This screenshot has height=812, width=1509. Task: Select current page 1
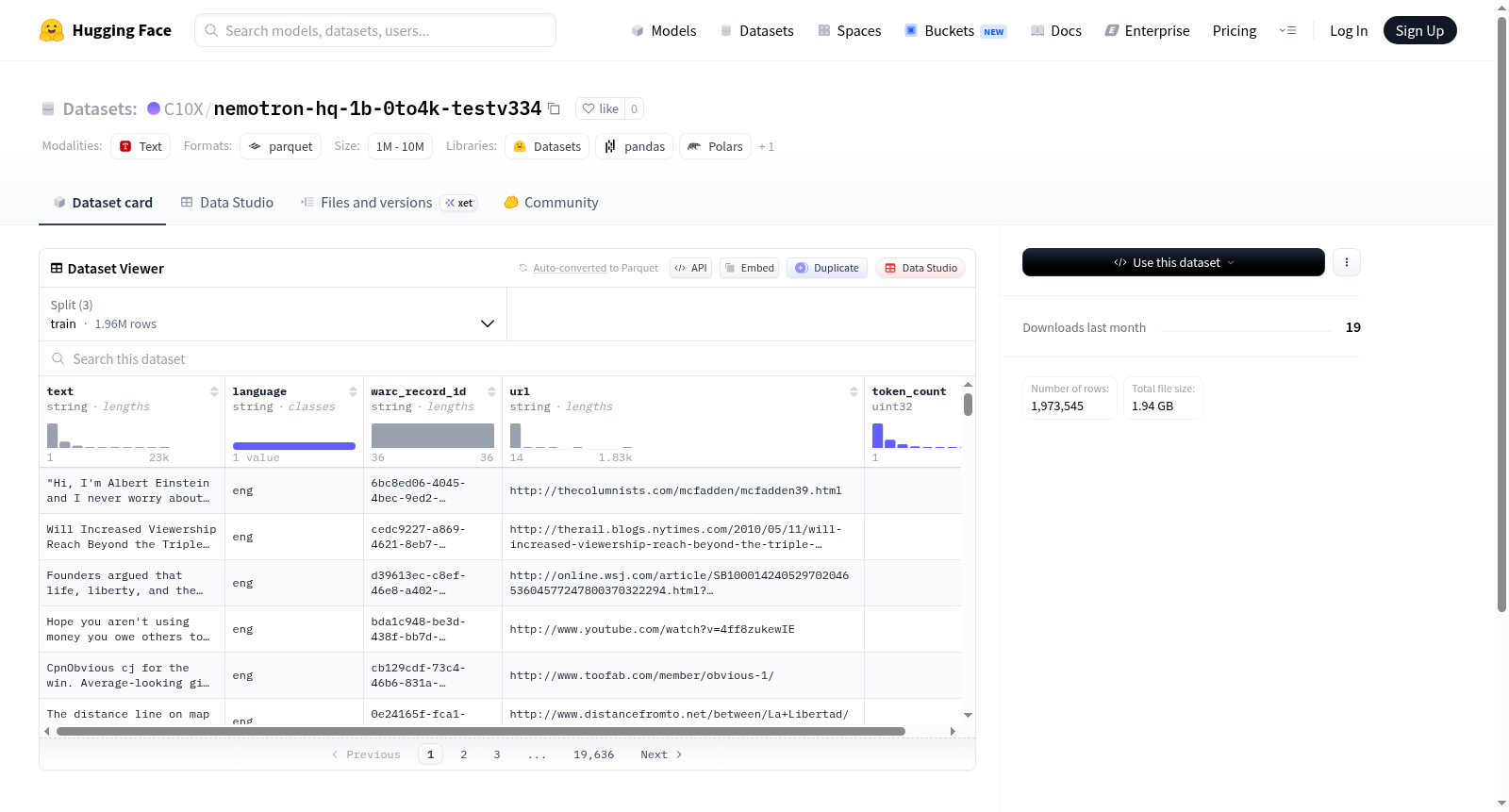tap(431, 754)
